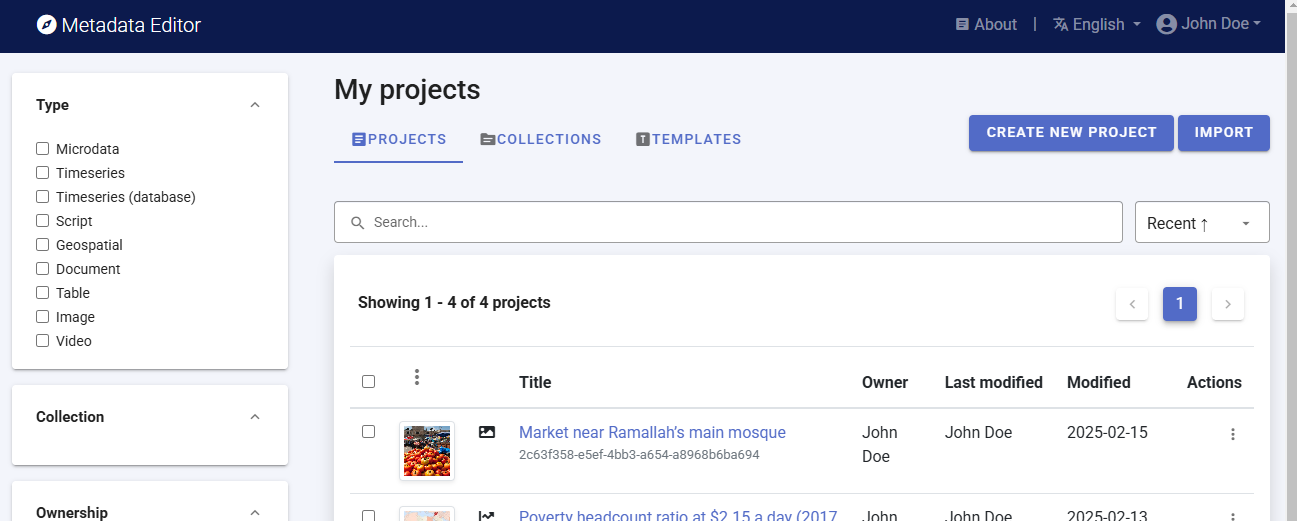The height and width of the screenshot is (521, 1297).
Task: Open the table header three-dot menu
Action: click(x=417, y=378)
